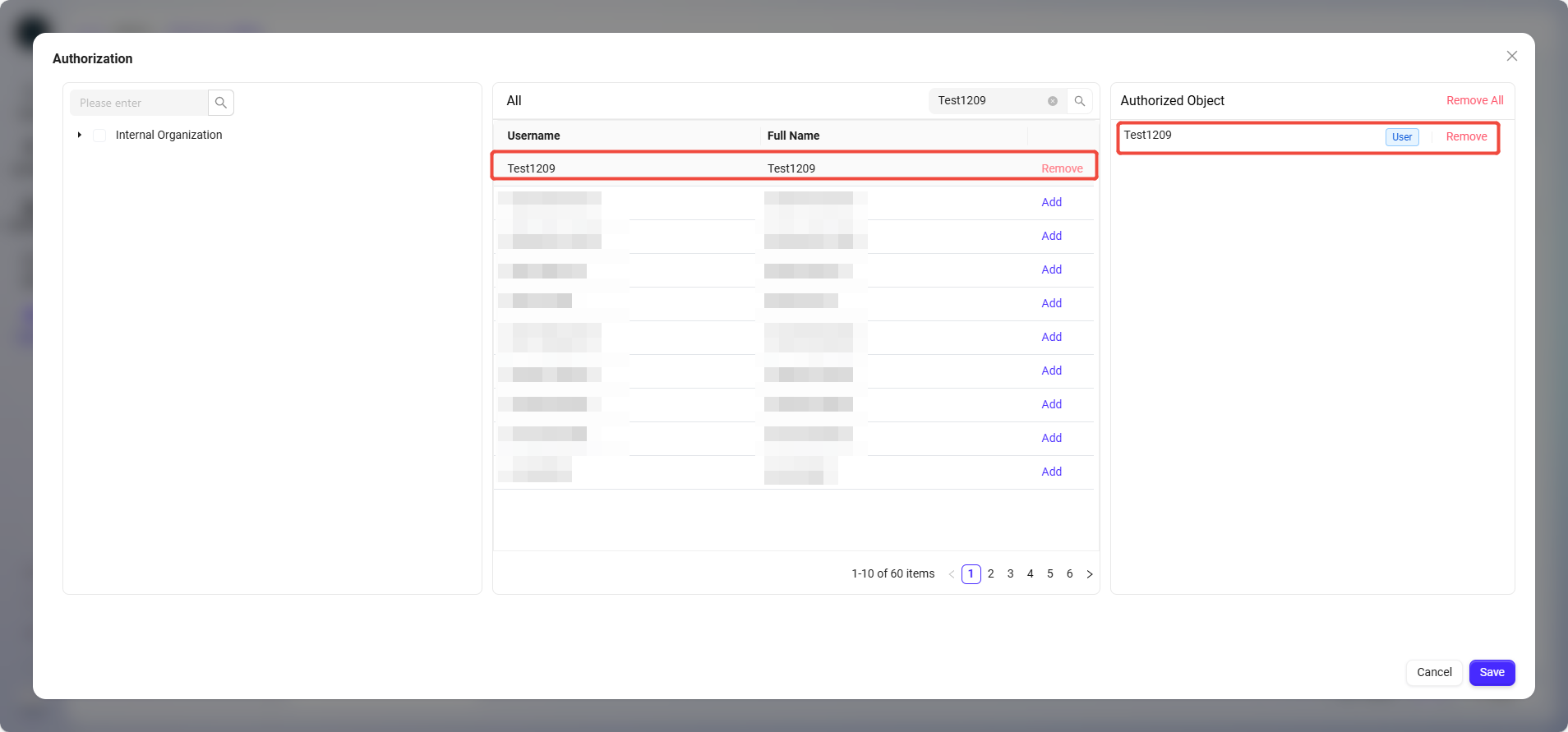Clear the Test1209 search text
Screen dimensions: 1568x732
[x=1053, y=101]
